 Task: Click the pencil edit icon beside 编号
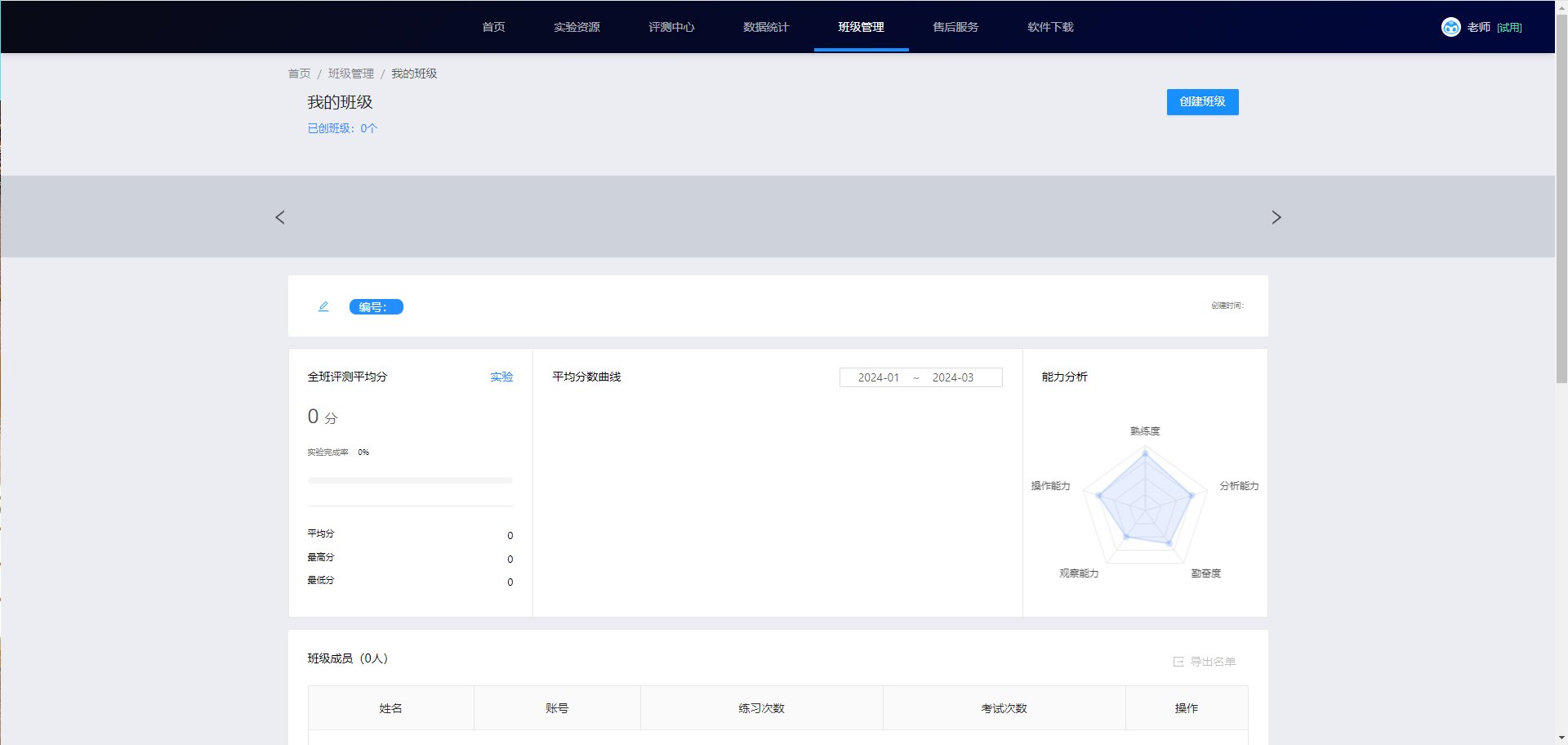[323, 306]
